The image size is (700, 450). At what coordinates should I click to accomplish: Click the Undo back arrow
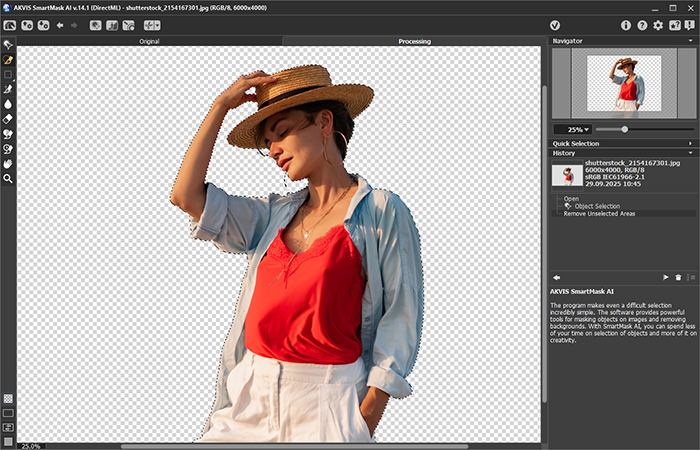point(60,25)
